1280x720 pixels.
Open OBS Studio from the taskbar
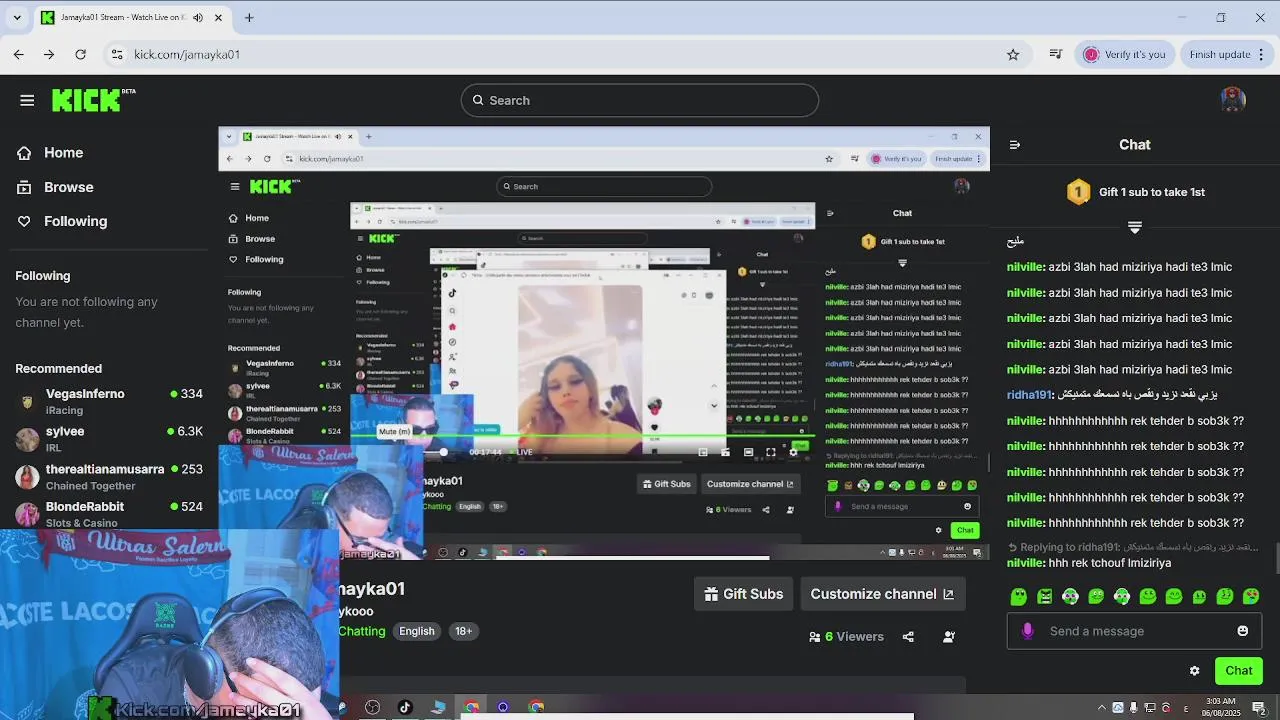coord(373,707)
